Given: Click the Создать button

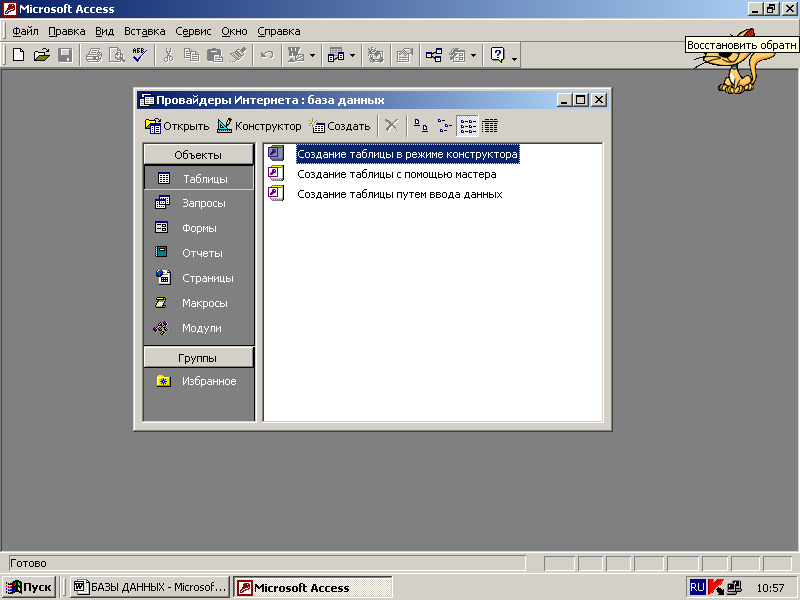Looking at the screenshot, I should [x=340, y=126].
